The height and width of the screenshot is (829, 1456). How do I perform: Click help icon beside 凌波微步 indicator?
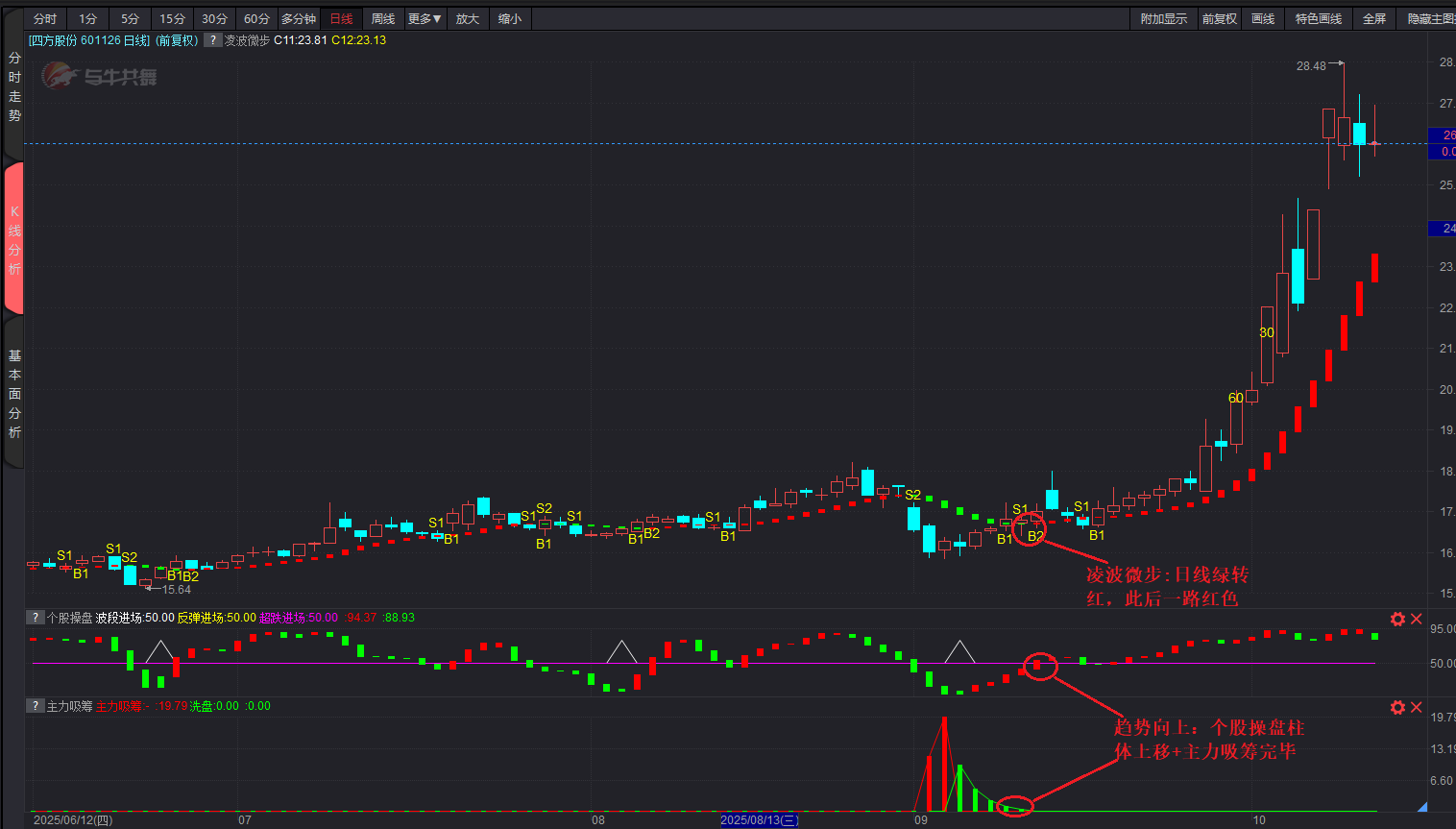point(212,40)
